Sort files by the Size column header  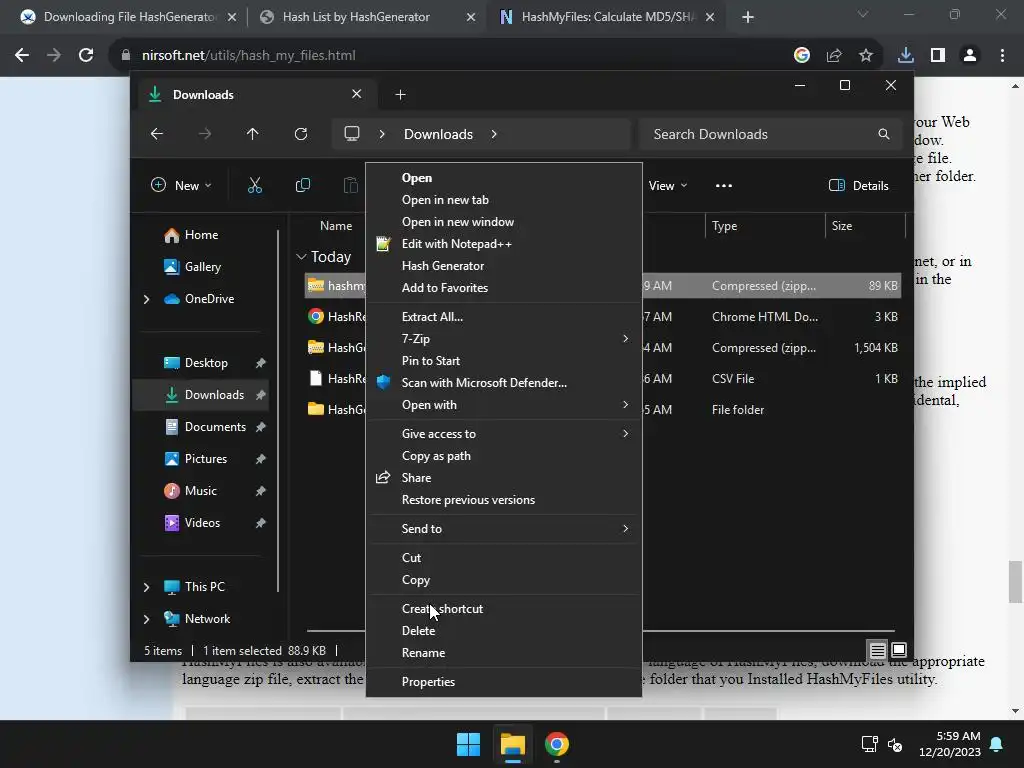pyautogui.click(x=865, y=226)
